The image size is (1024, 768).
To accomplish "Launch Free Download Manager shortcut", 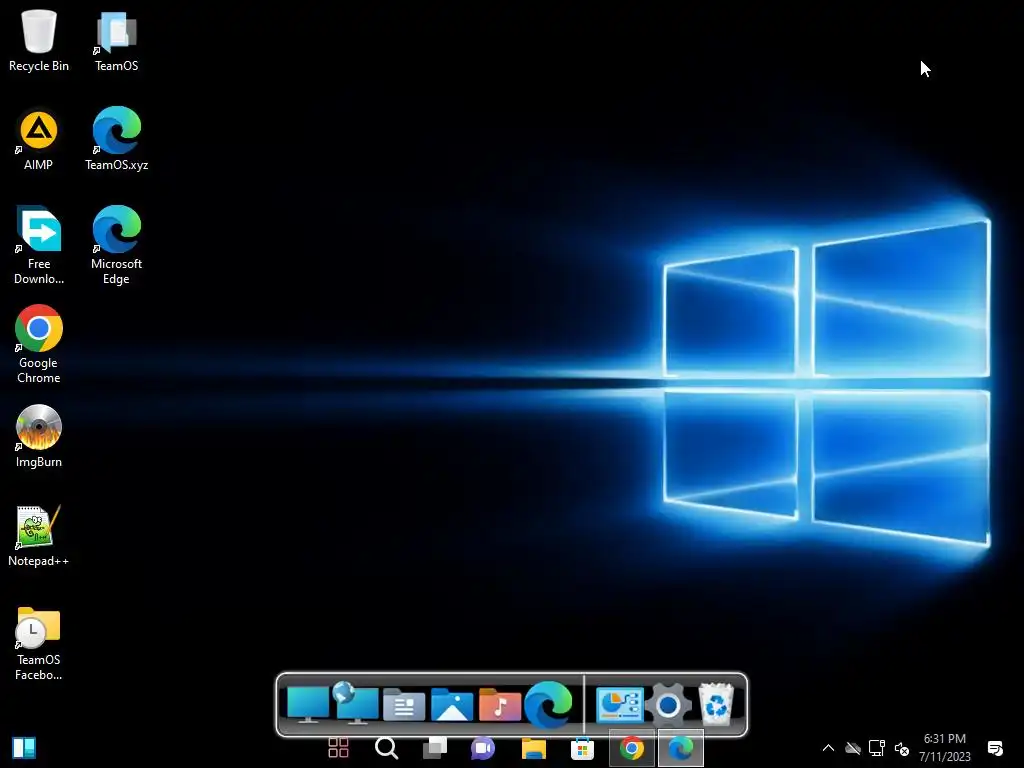I will coord(39,246).
